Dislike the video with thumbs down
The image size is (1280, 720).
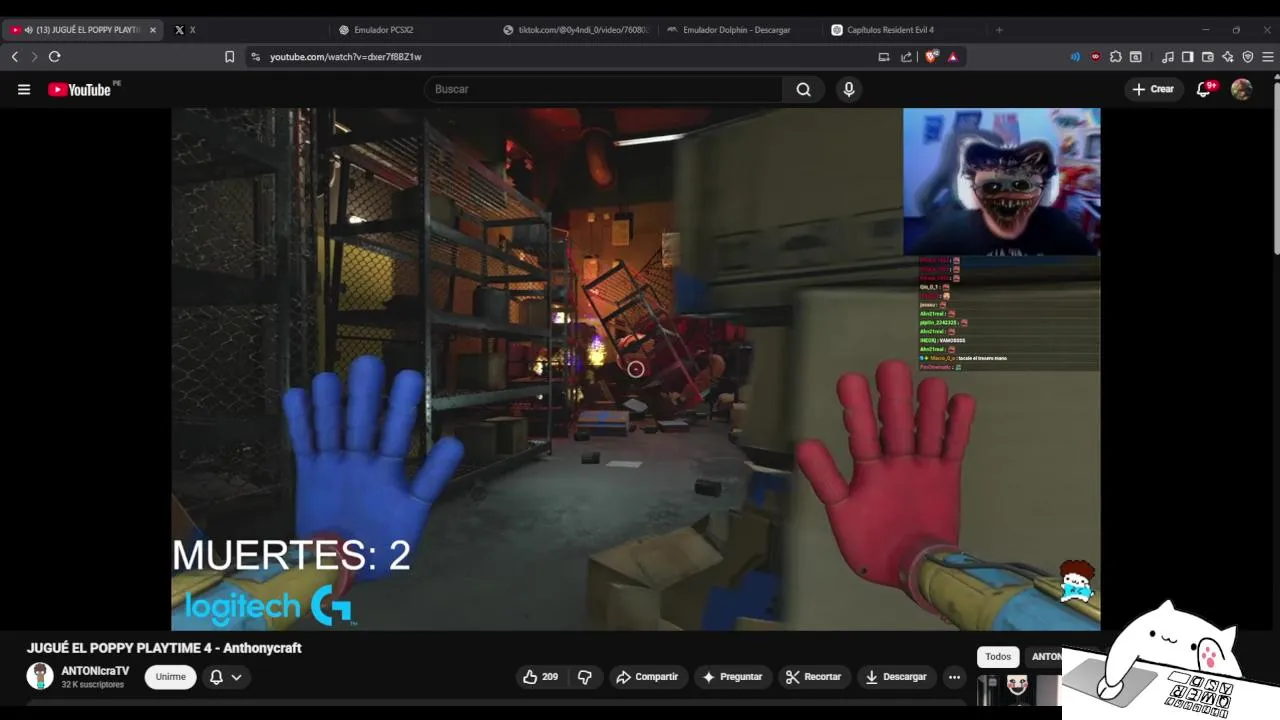click(x=585, y=677)
